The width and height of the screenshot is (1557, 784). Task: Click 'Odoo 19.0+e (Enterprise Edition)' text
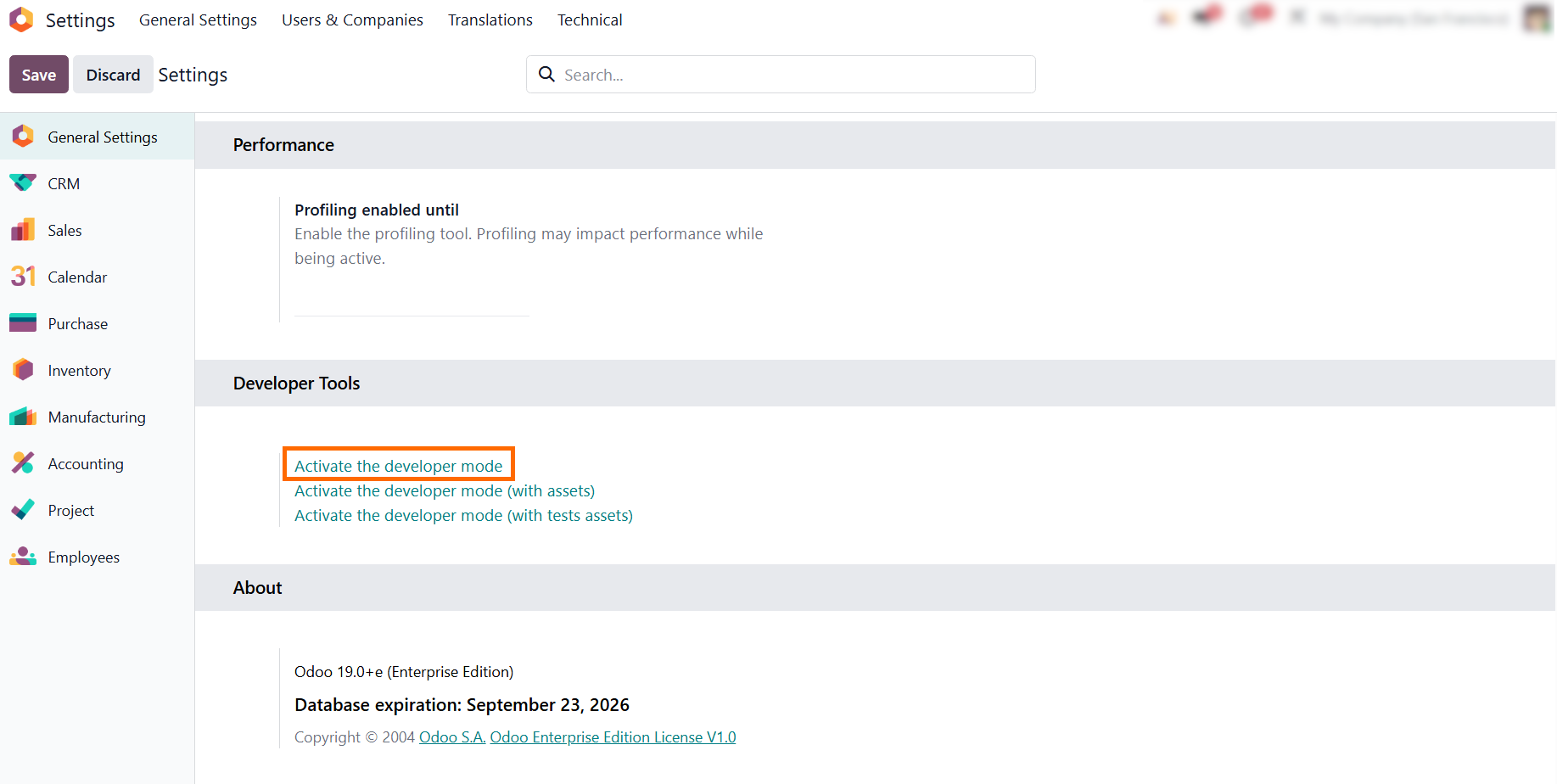click(404, 672)
